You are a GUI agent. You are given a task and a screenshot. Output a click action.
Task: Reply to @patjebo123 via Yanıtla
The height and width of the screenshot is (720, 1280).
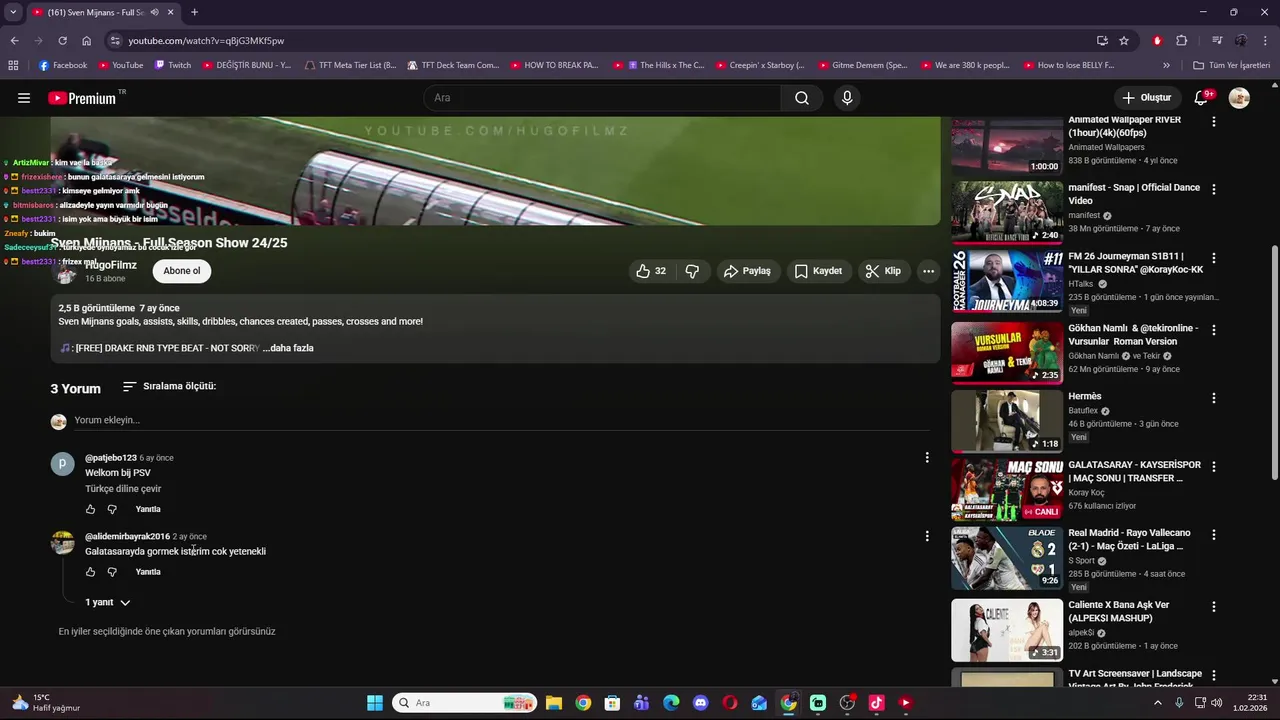pos(148,510)
